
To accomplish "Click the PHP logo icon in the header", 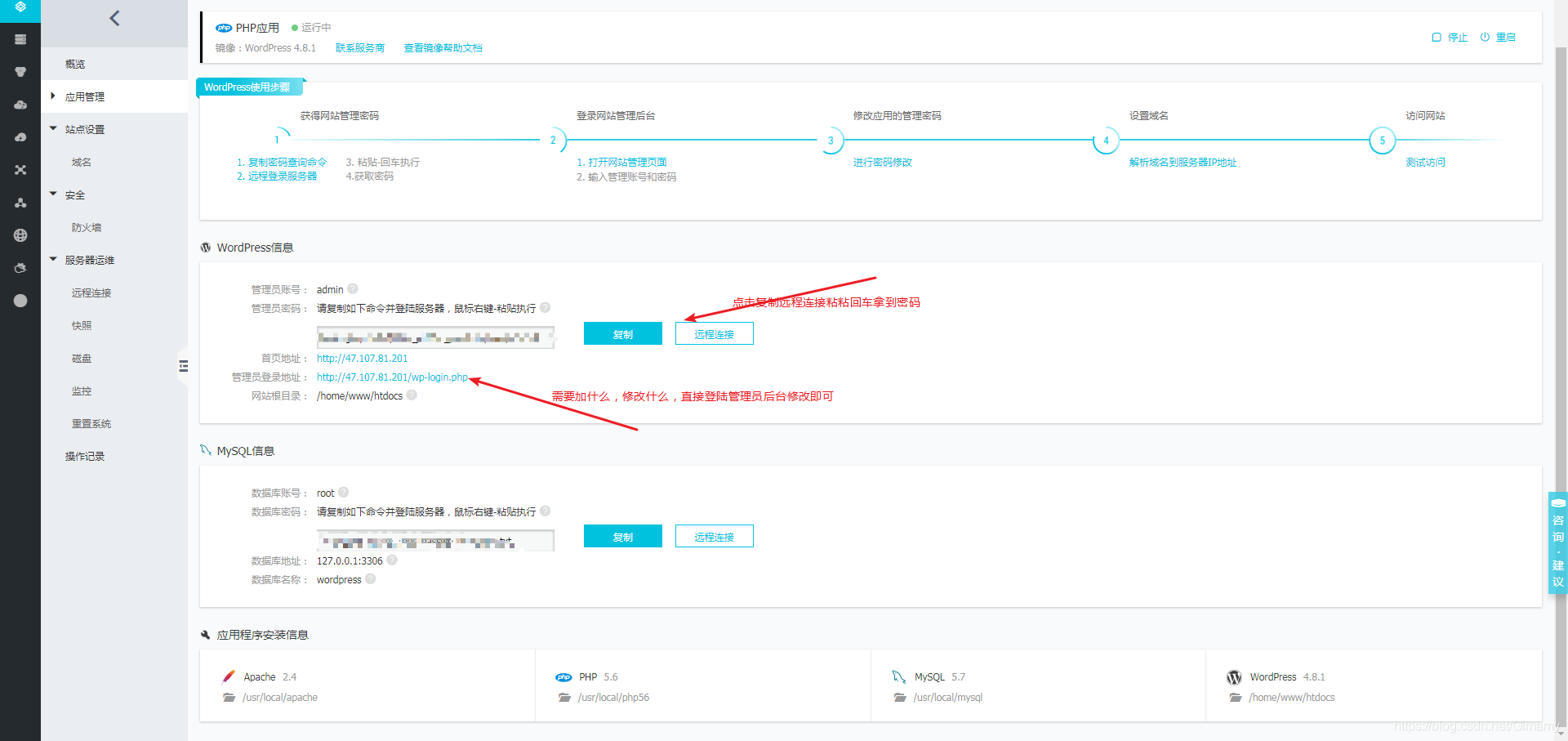I will (224, 28).
